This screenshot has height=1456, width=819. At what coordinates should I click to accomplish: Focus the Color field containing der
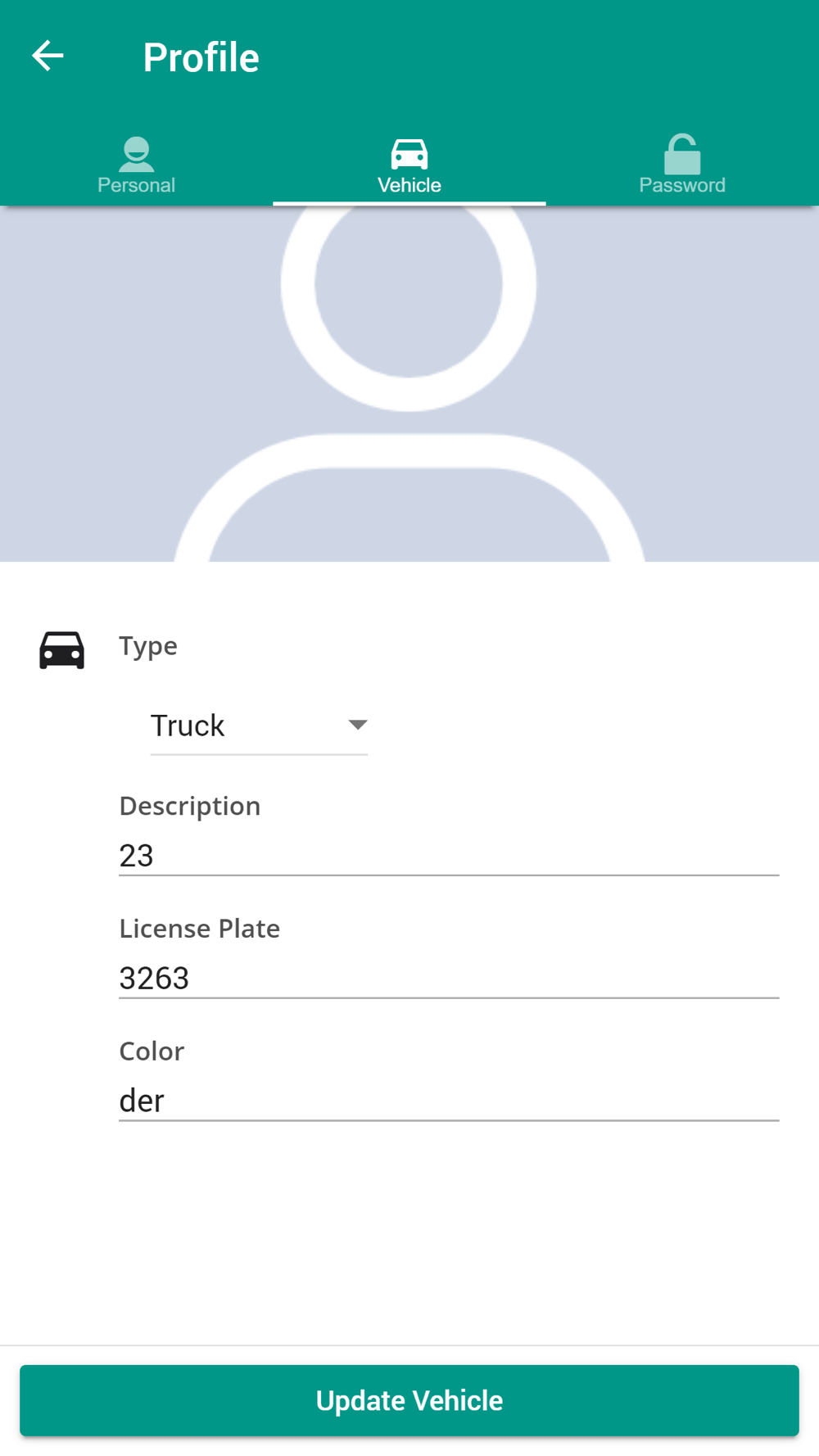(449, 1101)
